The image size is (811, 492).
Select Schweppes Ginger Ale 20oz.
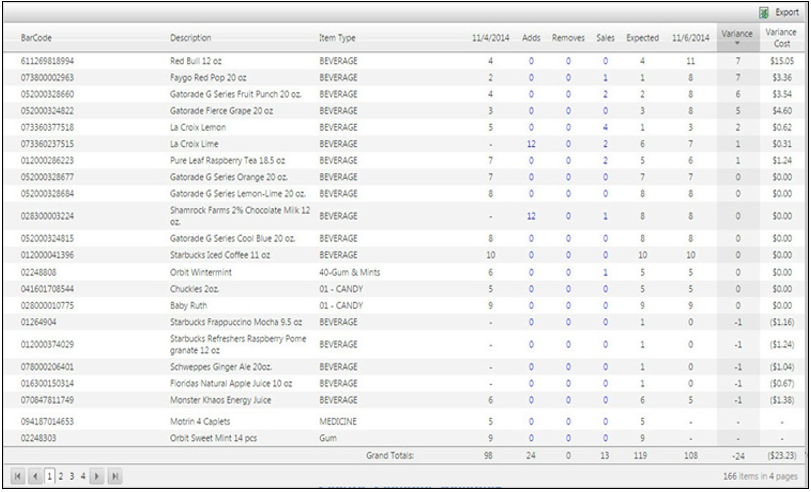point(221,367)
